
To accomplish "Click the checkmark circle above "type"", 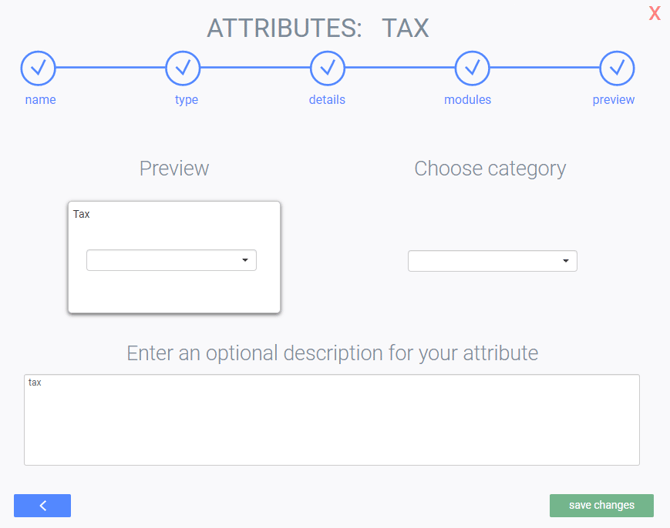I will [184, 68].
